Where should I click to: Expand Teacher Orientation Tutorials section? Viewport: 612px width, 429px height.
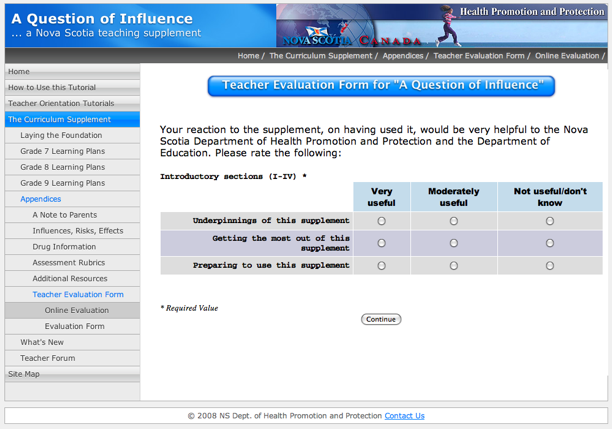(61, 104)
